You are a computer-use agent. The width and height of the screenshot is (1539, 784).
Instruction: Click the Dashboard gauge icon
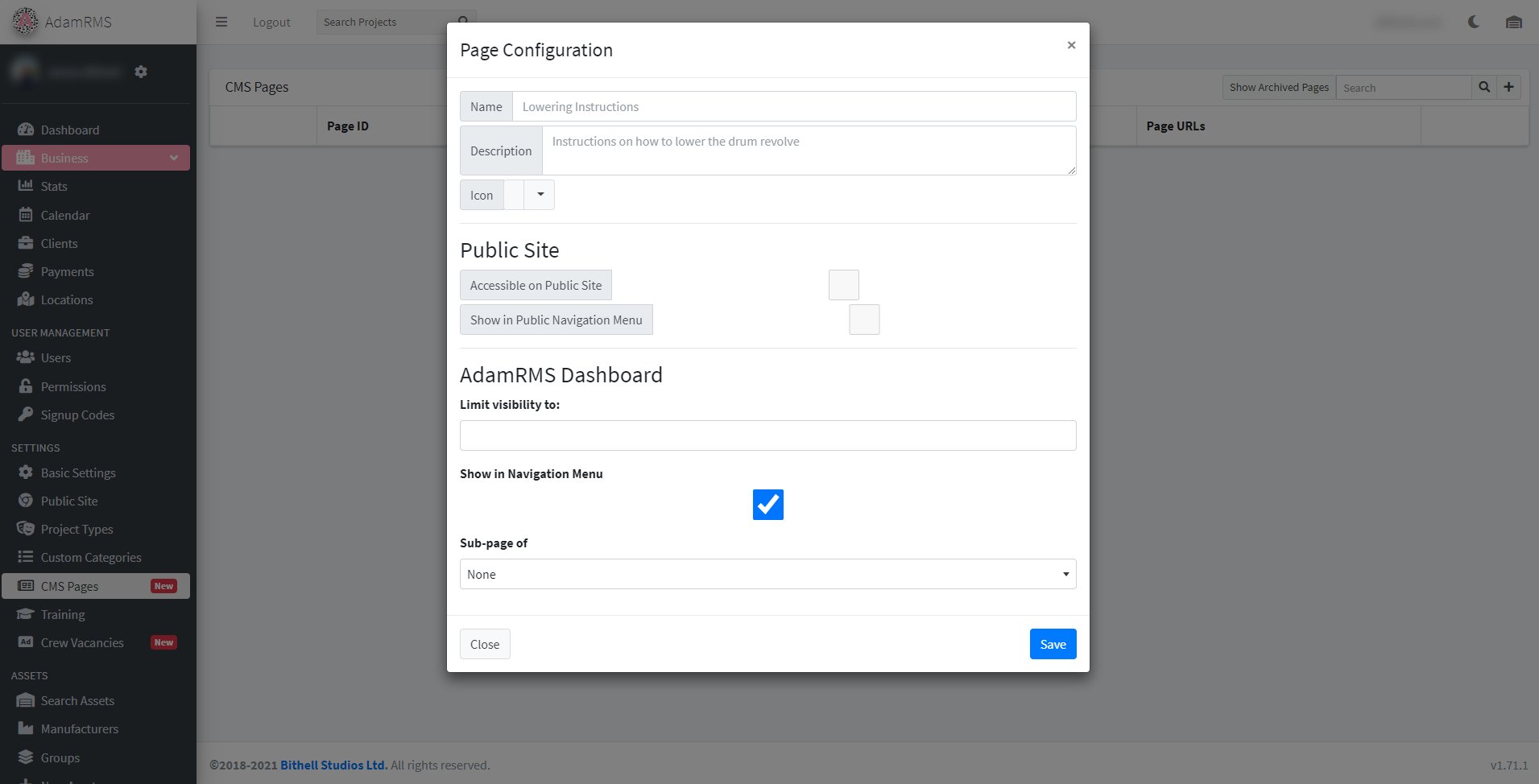[26, 130]
